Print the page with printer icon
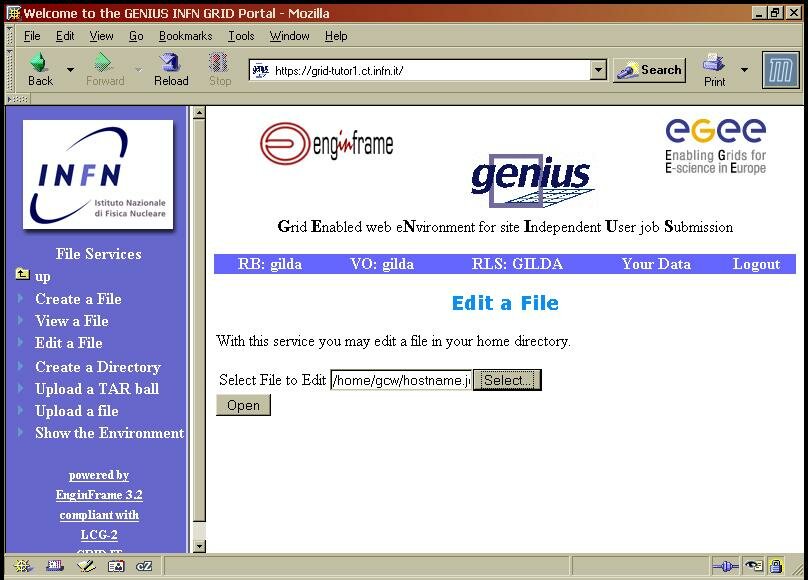Viewport: 808px width, 580px height. click(714, 63)
